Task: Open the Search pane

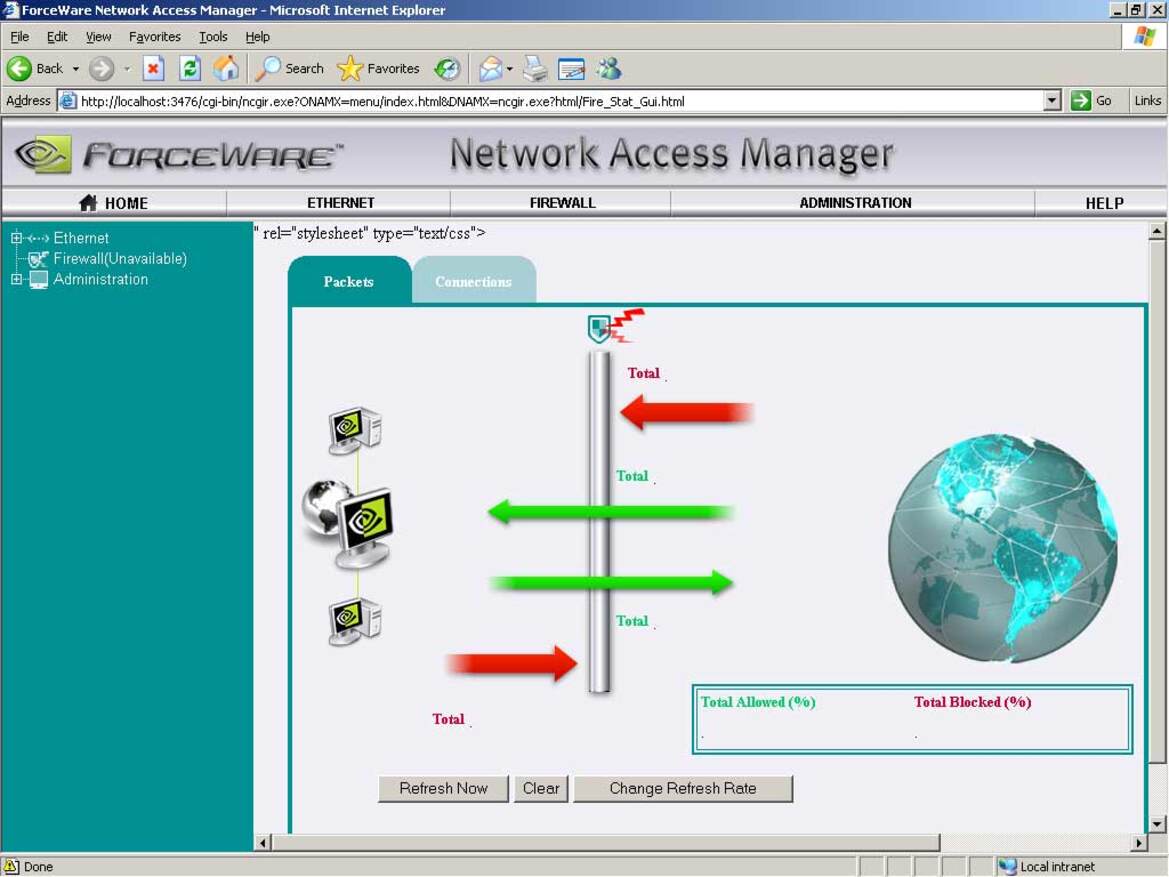Action: (289, 69)
